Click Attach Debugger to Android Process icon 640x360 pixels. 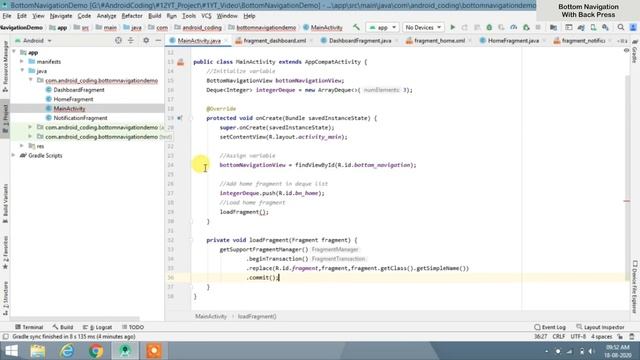click(x=526, y=27)
